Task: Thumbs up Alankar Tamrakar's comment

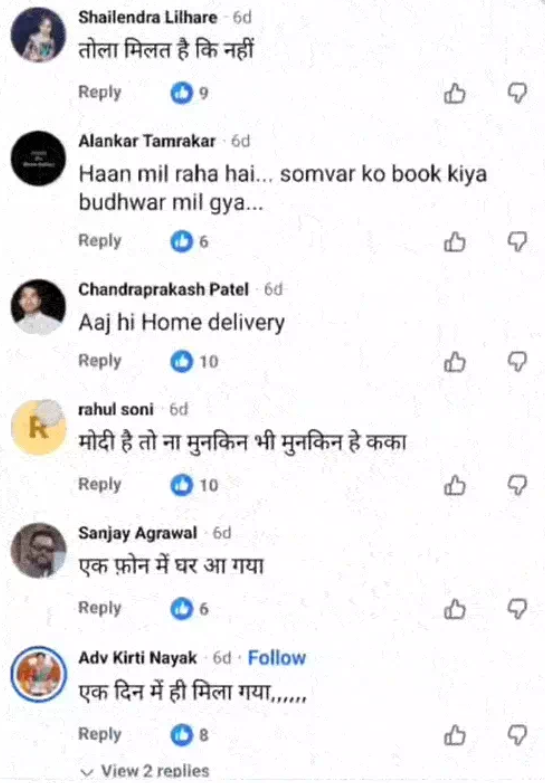Action: click(x=455, y=242)
